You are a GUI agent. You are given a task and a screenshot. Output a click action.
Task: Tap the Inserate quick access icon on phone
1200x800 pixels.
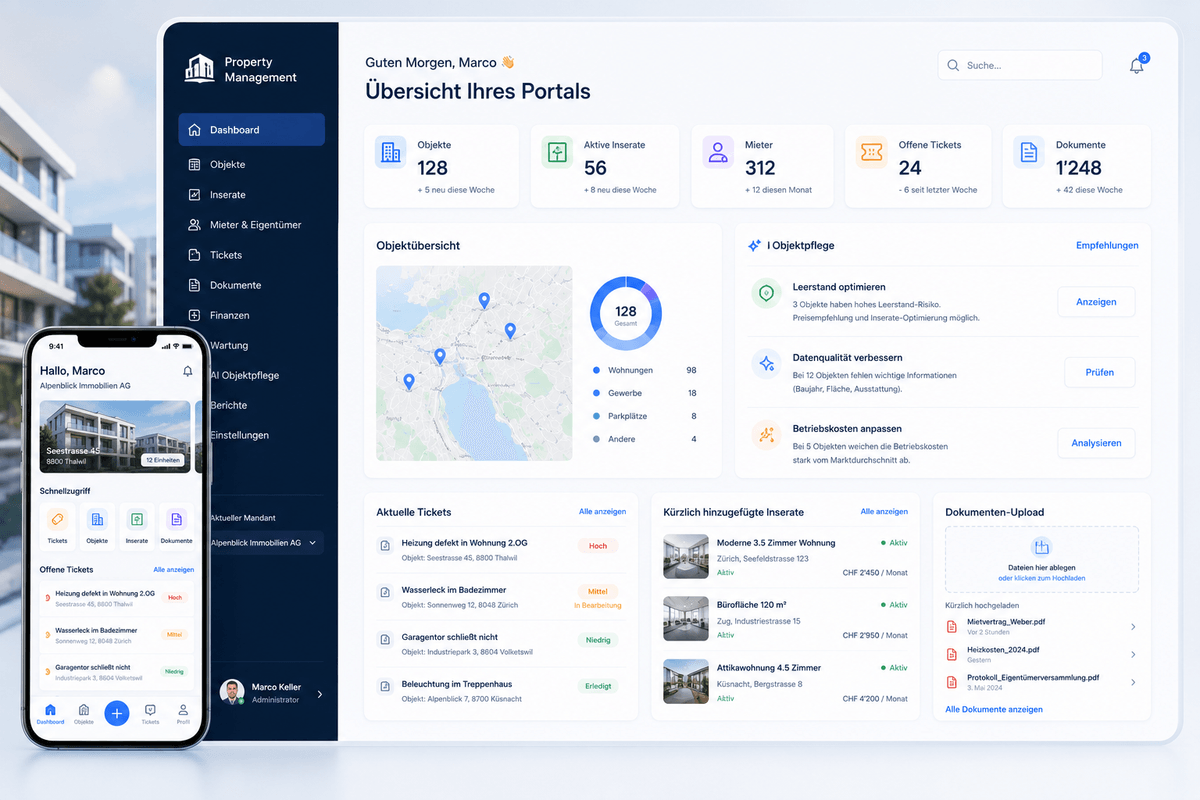[x=137, y=519]
